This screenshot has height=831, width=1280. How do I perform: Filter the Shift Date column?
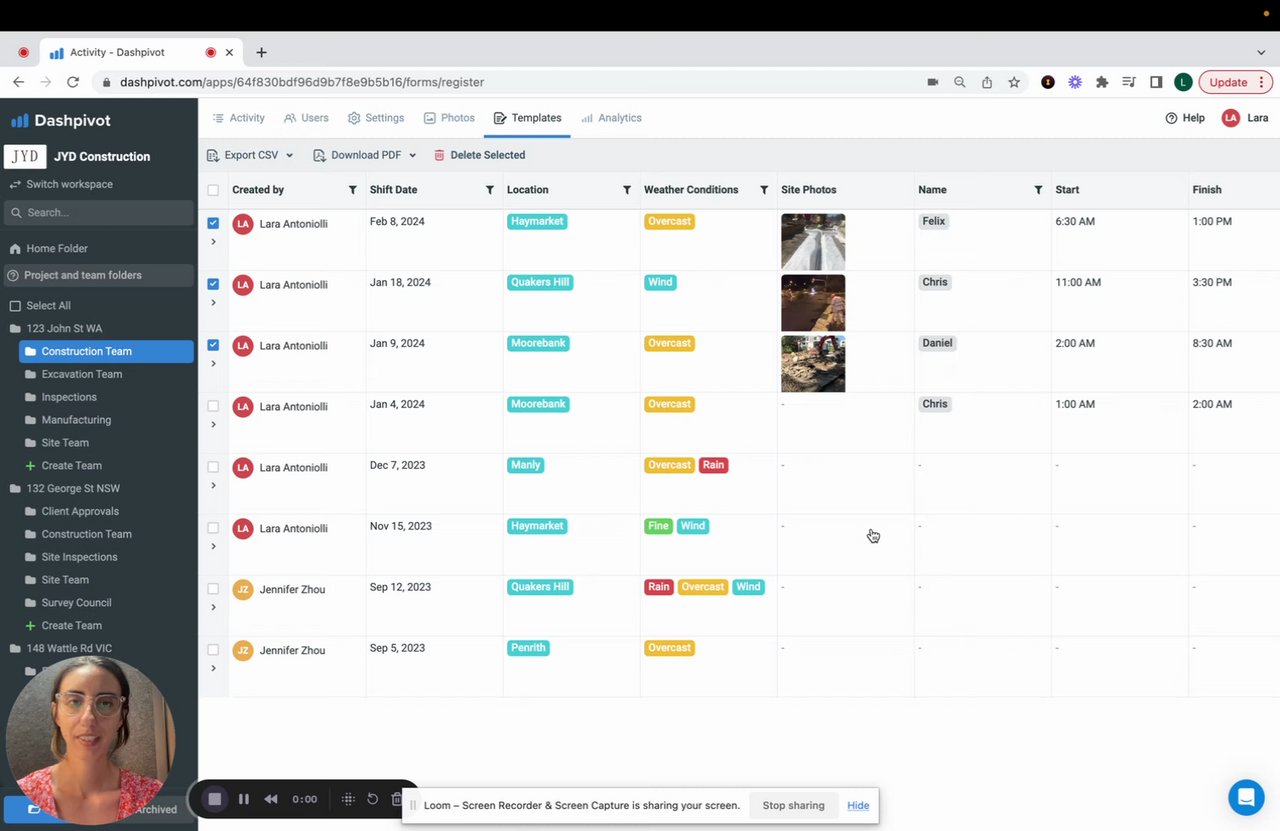coord(490,190)
